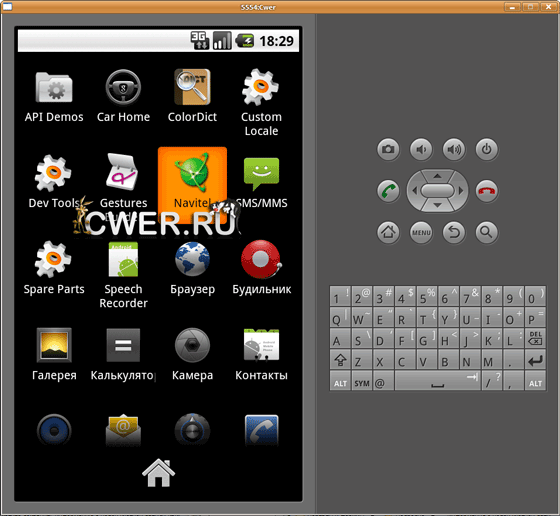560x516 pixels.
Task: Click the SYM key on the keyboard
Action: click(x=362, y=381)
